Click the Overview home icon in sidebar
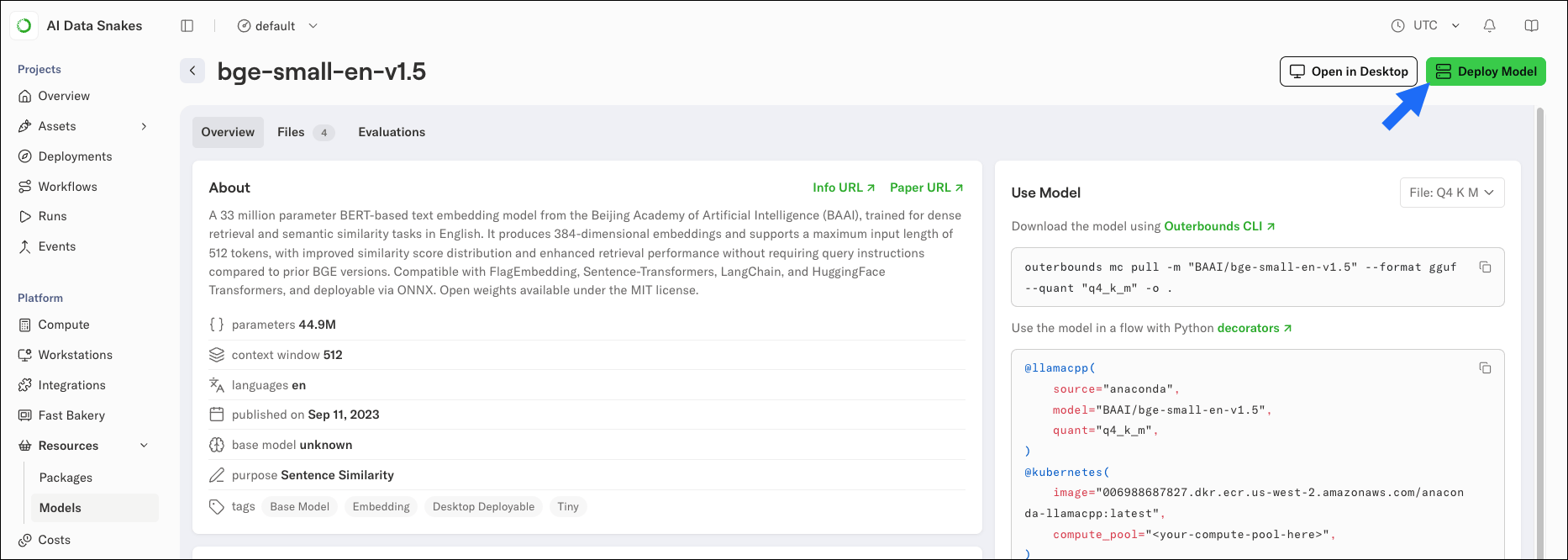 tap(25, 96)
